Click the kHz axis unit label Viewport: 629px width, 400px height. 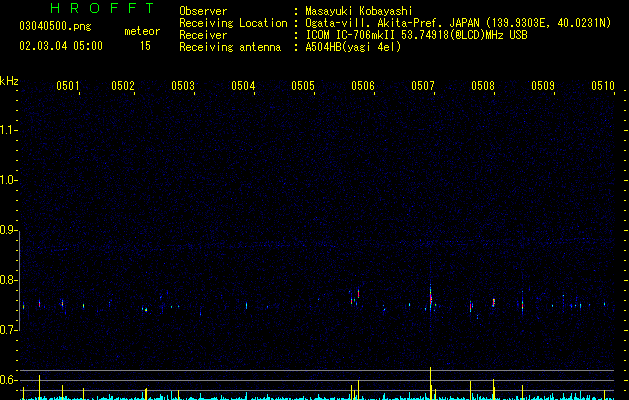(x=9, y=81)
